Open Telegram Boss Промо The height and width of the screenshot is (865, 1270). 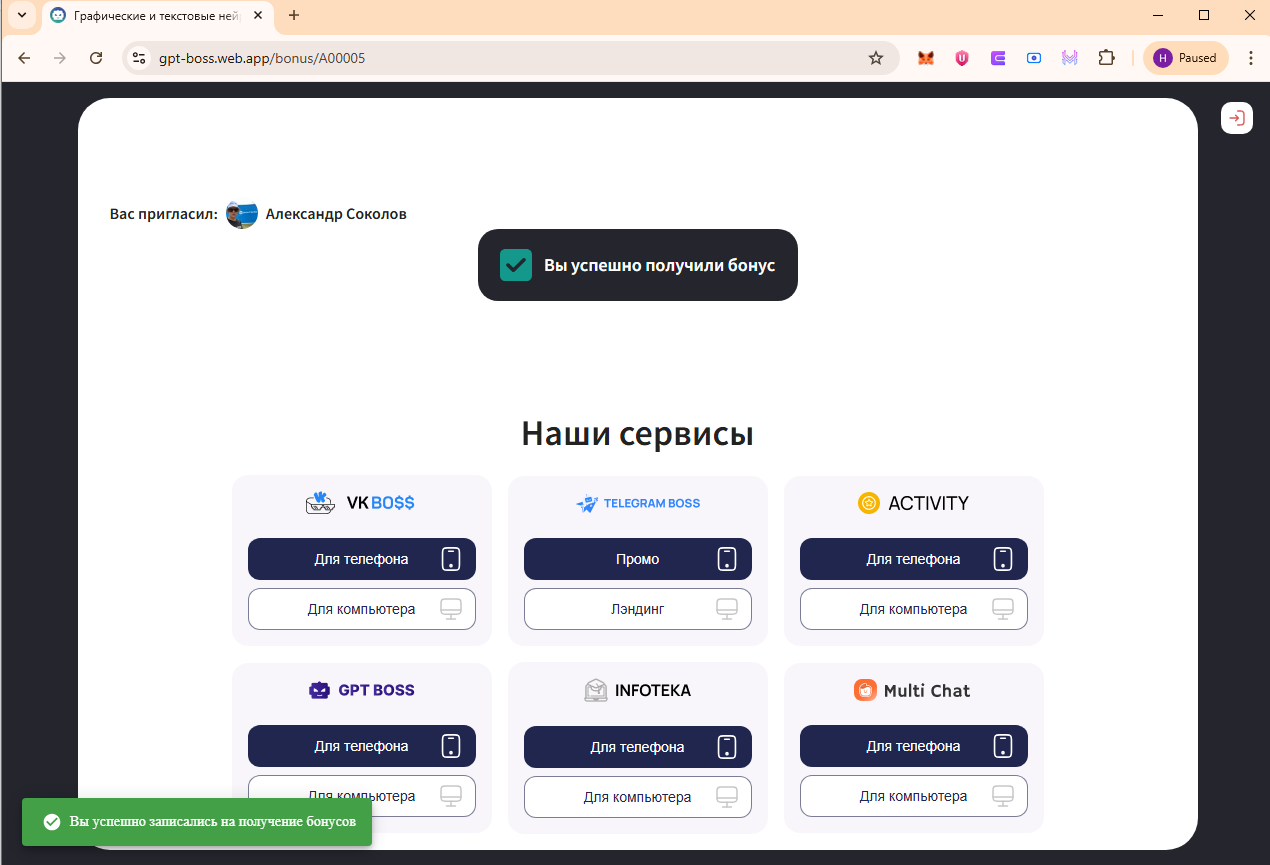(x=638, y=559)
